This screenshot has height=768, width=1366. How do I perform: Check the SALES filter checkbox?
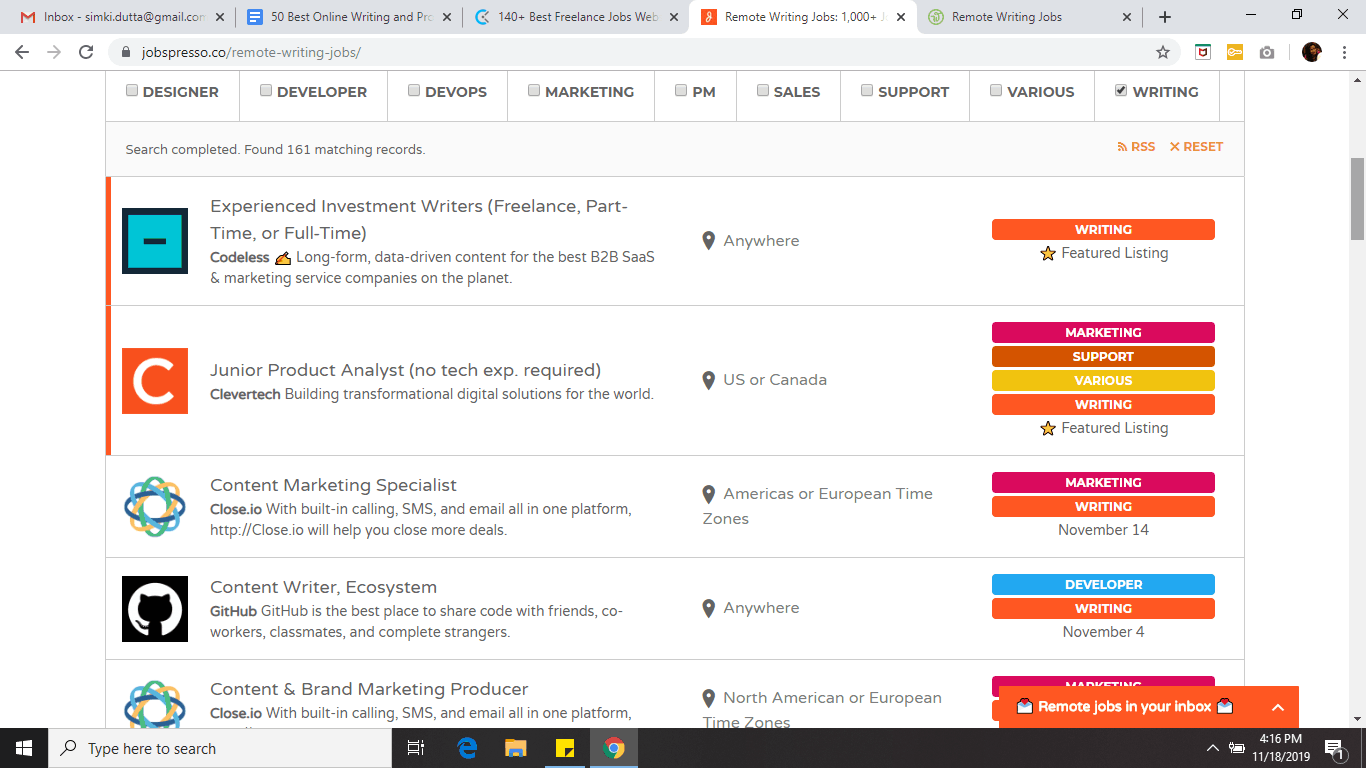(x=763, y=90)
